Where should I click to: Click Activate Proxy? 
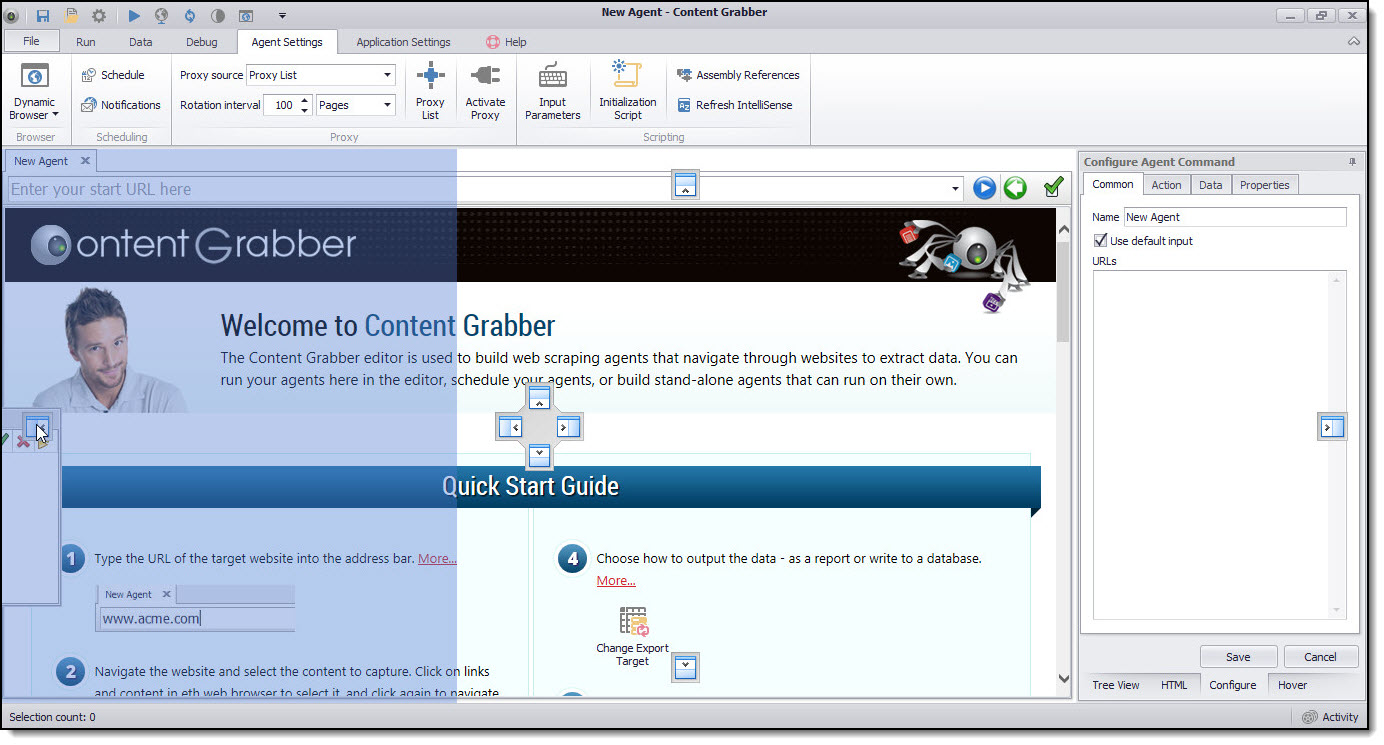tap(485, 92)
